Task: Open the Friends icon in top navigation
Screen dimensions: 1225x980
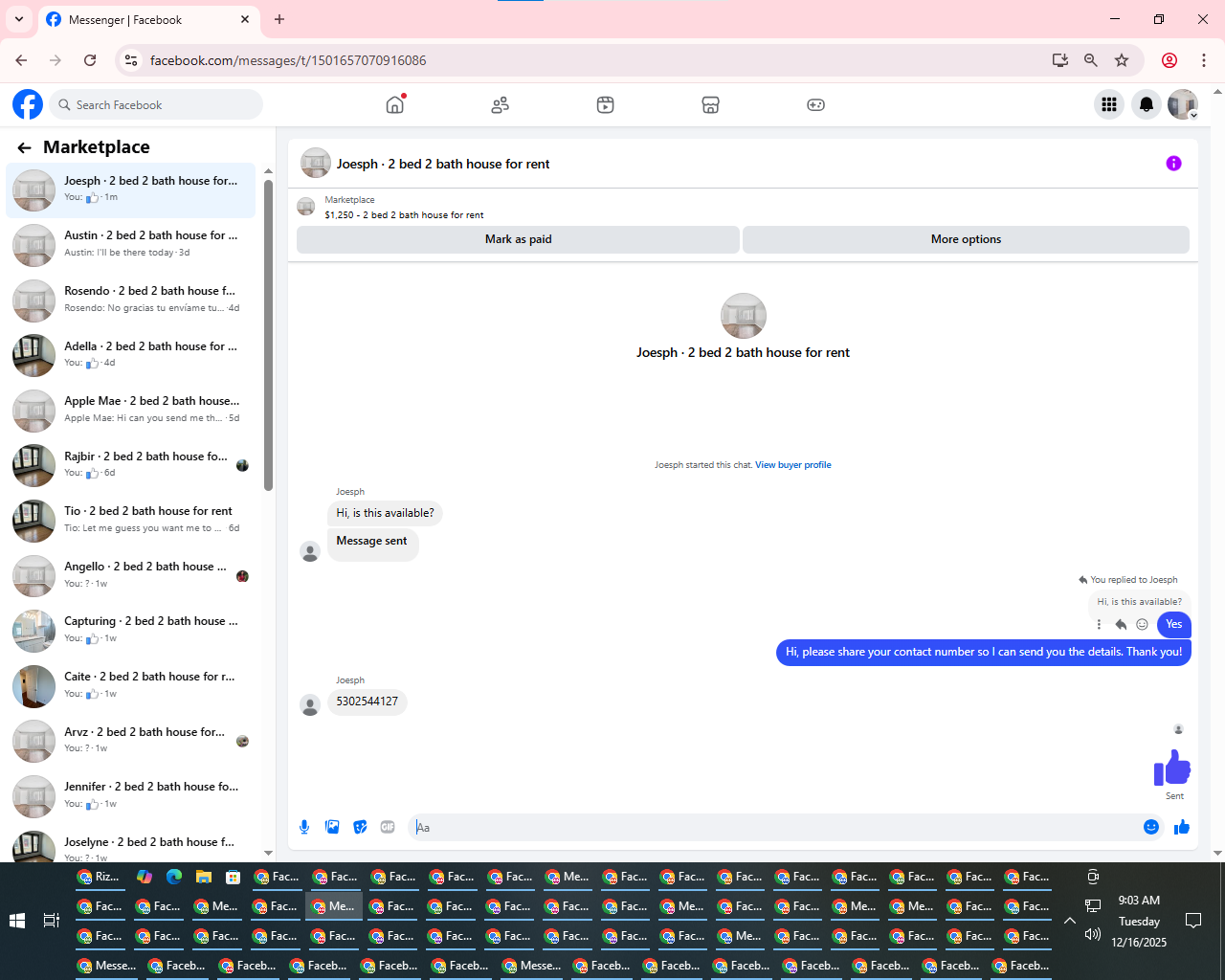Action: 500,104
